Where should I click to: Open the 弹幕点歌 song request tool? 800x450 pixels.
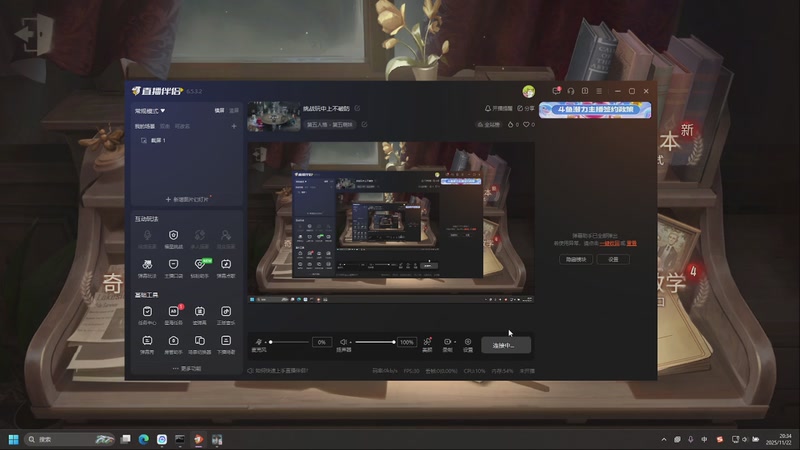[x=226, y=268]
